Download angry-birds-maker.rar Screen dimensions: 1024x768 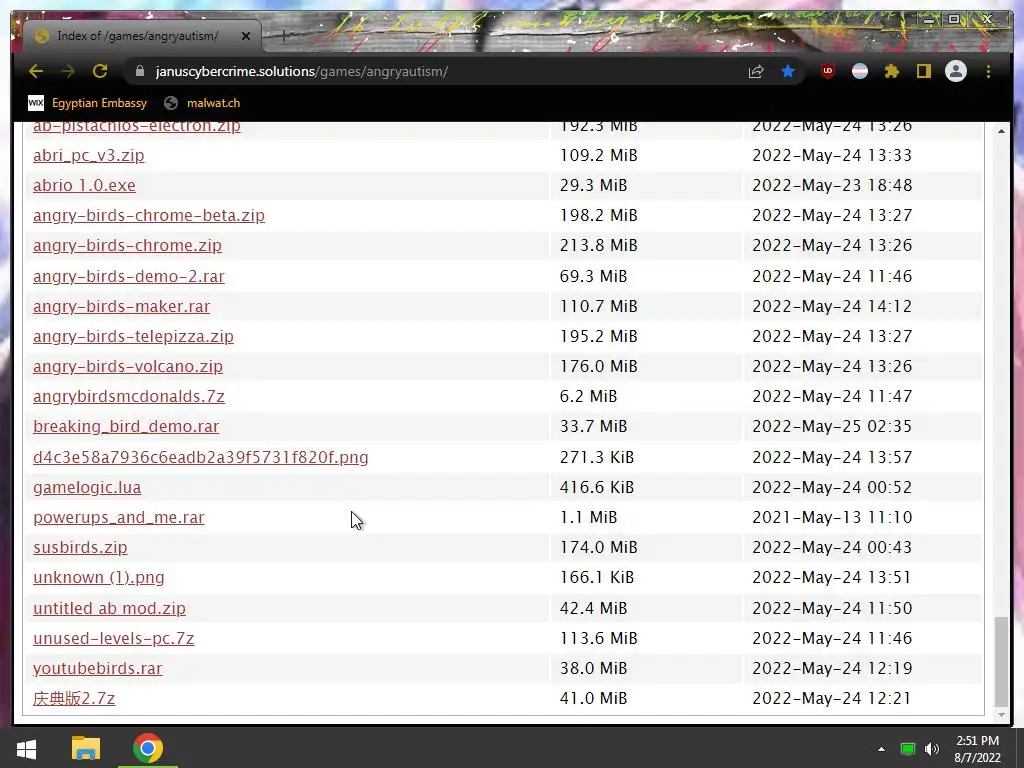[121, 306]
